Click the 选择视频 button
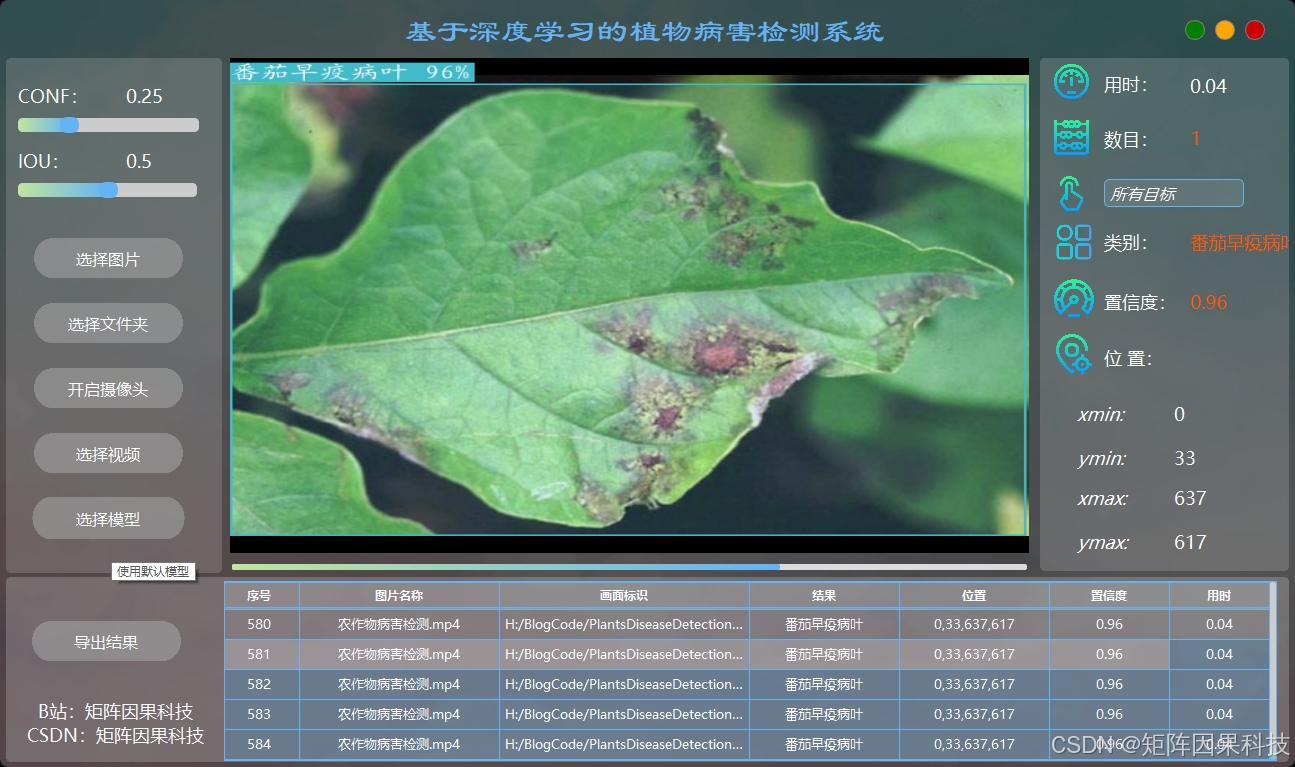 tap(108, 453)
